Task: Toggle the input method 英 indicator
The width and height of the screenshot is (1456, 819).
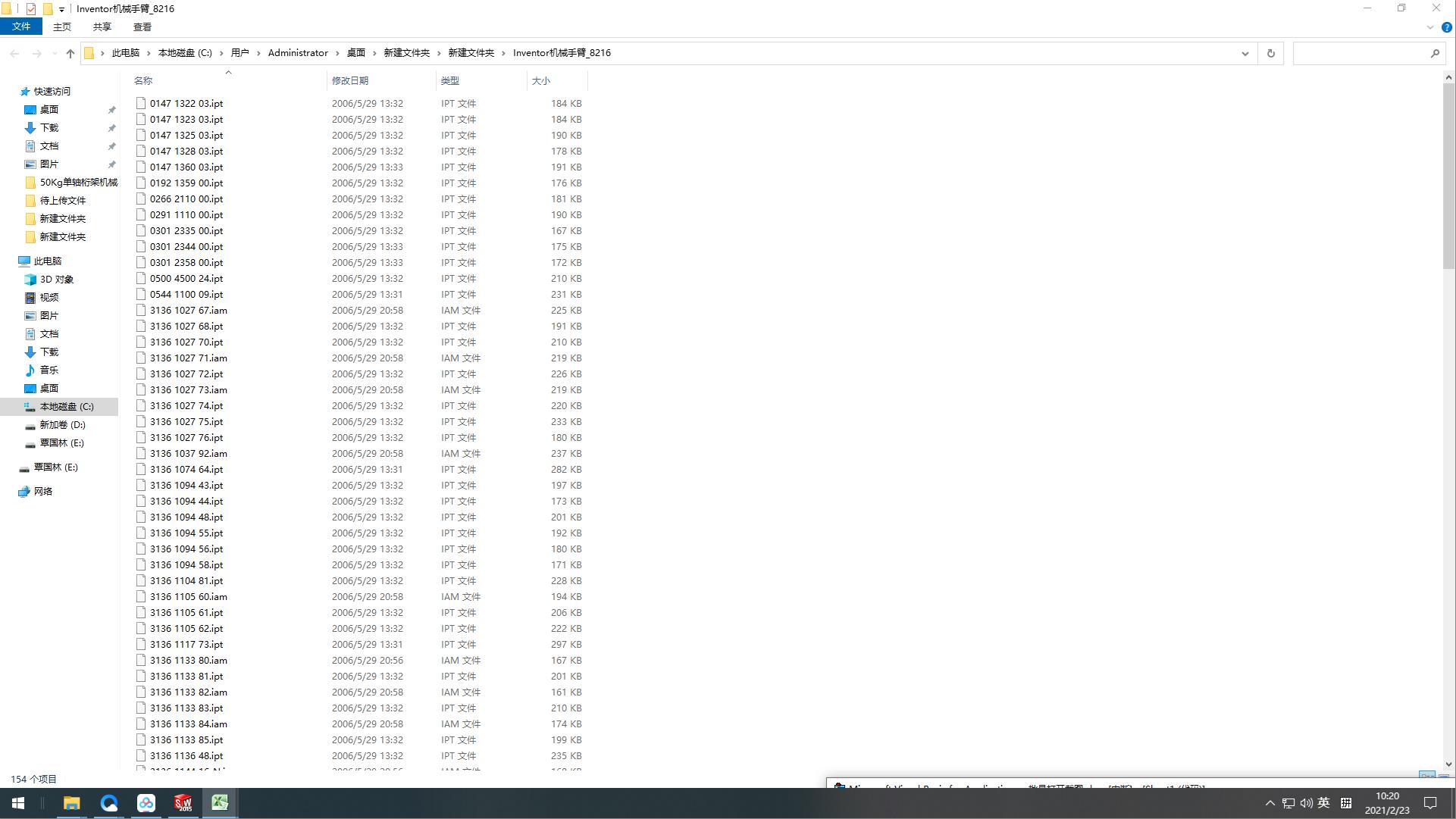Action: click(x=1323, y=803)
